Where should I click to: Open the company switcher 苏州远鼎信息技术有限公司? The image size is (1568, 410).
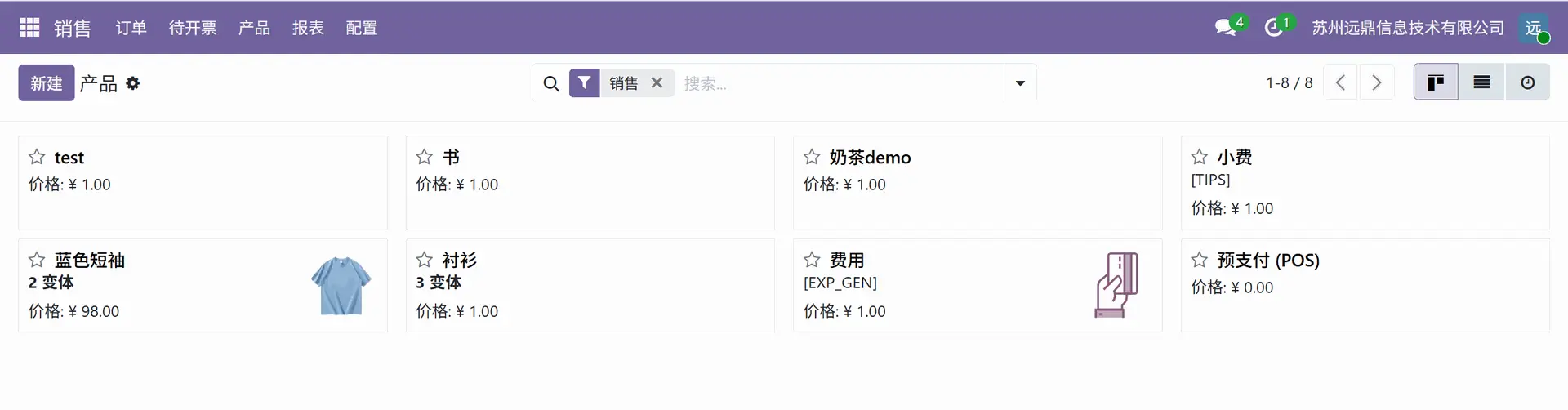tap(1407, 28)
